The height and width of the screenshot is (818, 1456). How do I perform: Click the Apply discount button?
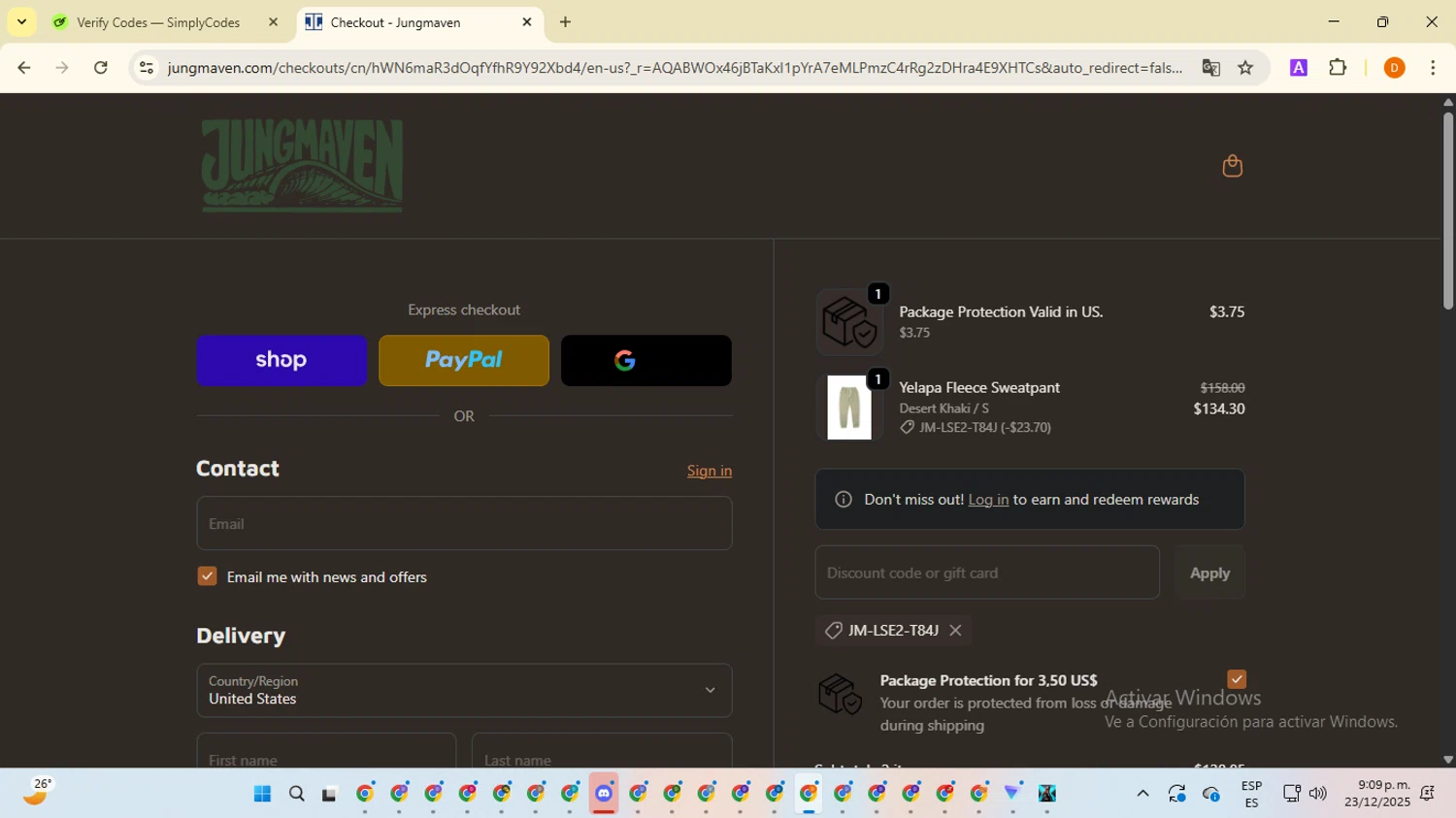click(x=1209, y=573)
